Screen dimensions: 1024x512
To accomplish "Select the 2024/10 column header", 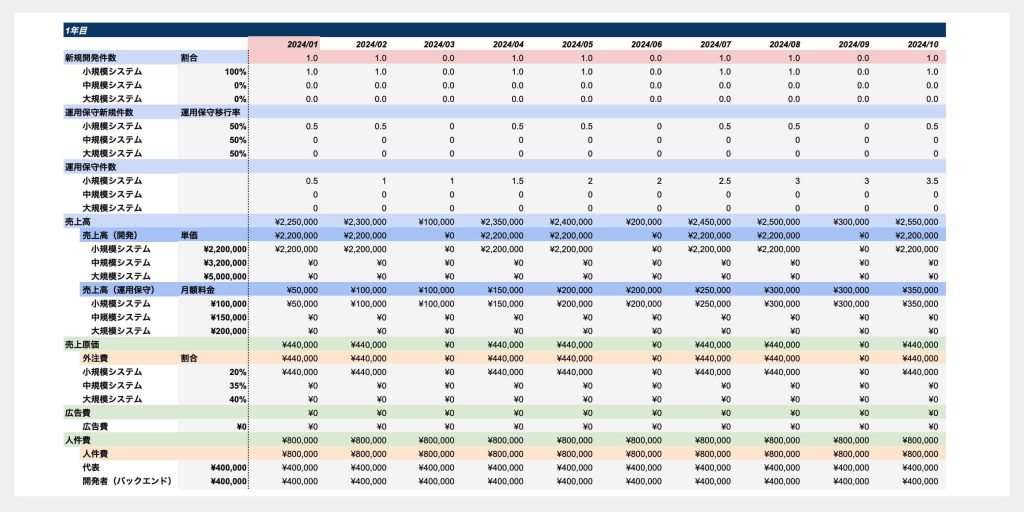I will (x=922, y=45).
